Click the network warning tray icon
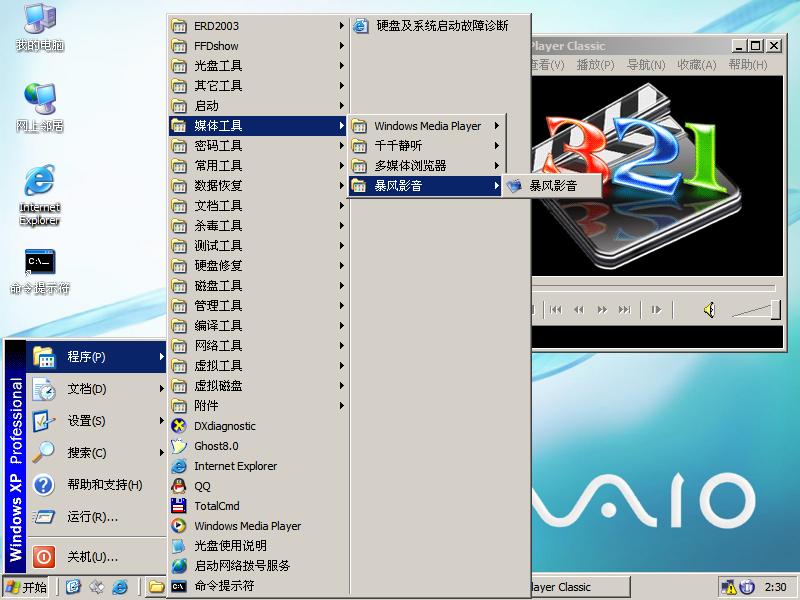The image size is (800, 600). pyautogui.click(x=728, y=587)
